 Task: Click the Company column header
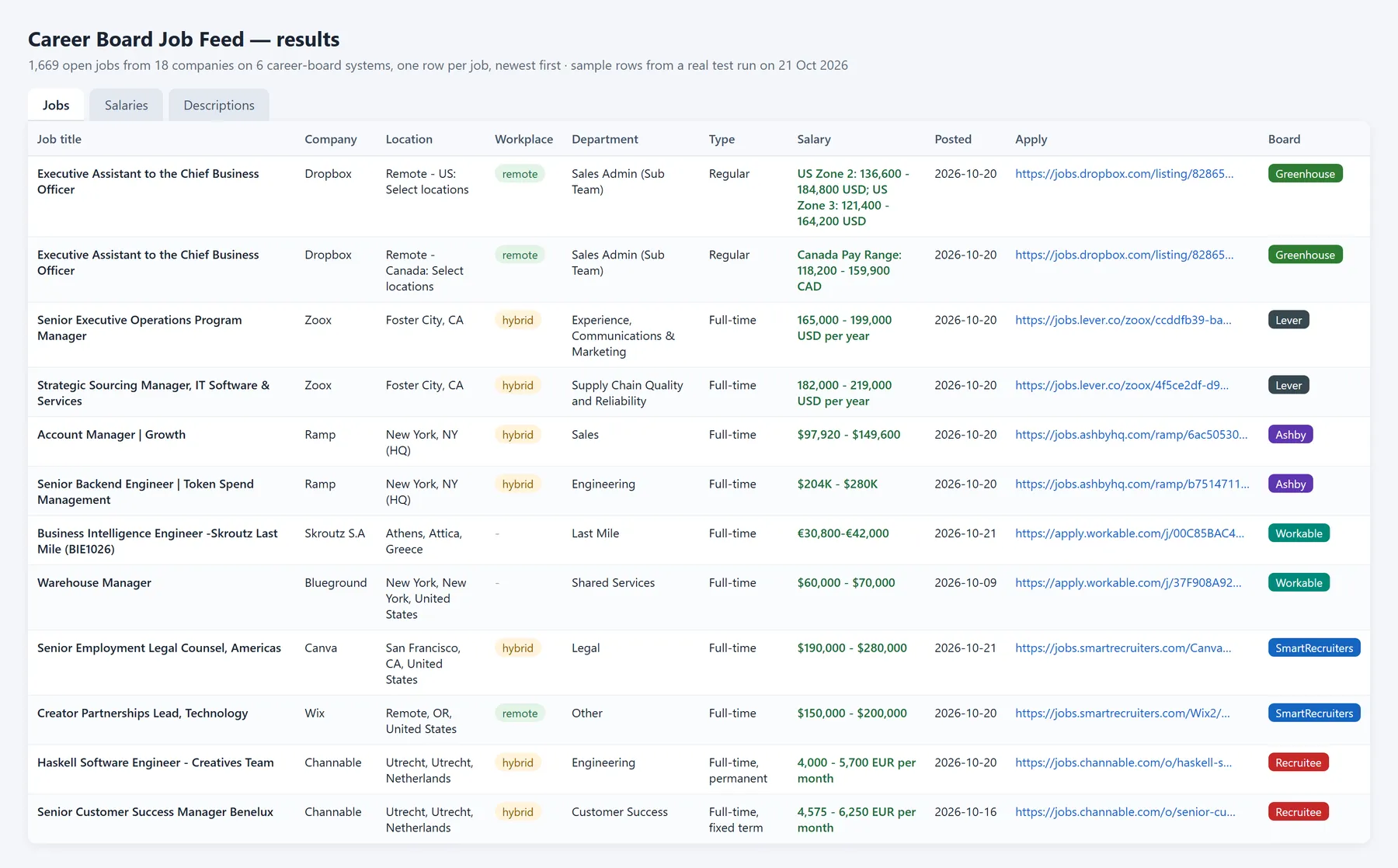[331, 139]
